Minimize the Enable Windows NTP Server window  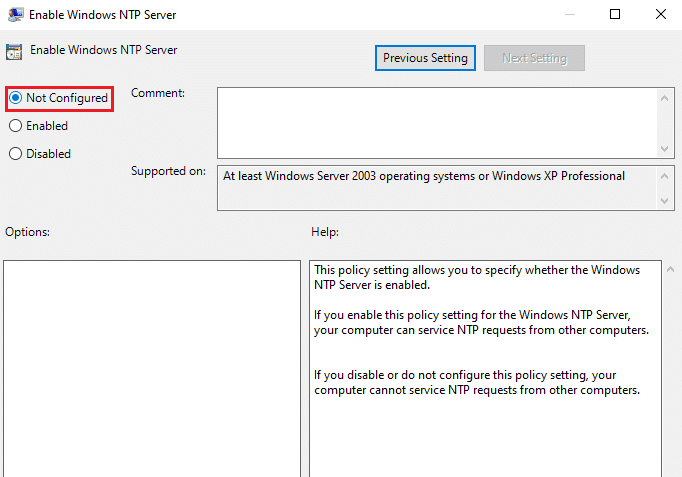coord(568,14)
